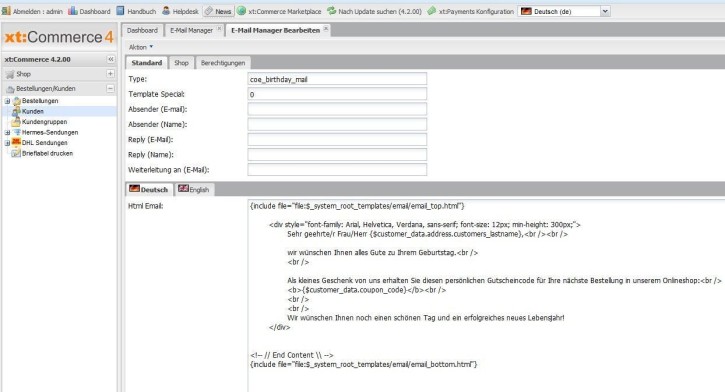Open the Berechtigungen tab
The image size is (725, 392).
(x=223, y=62)
